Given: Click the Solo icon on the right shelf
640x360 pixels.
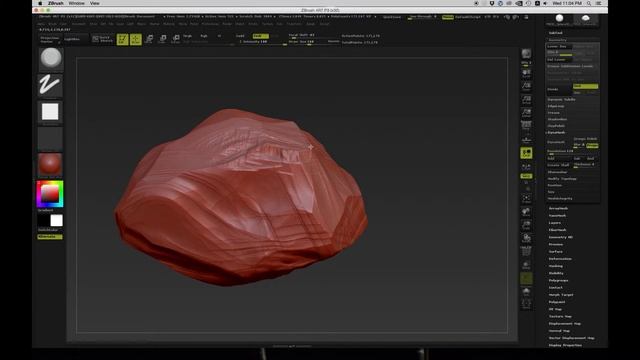Looking at the screenshot, I should coord(526,291).
